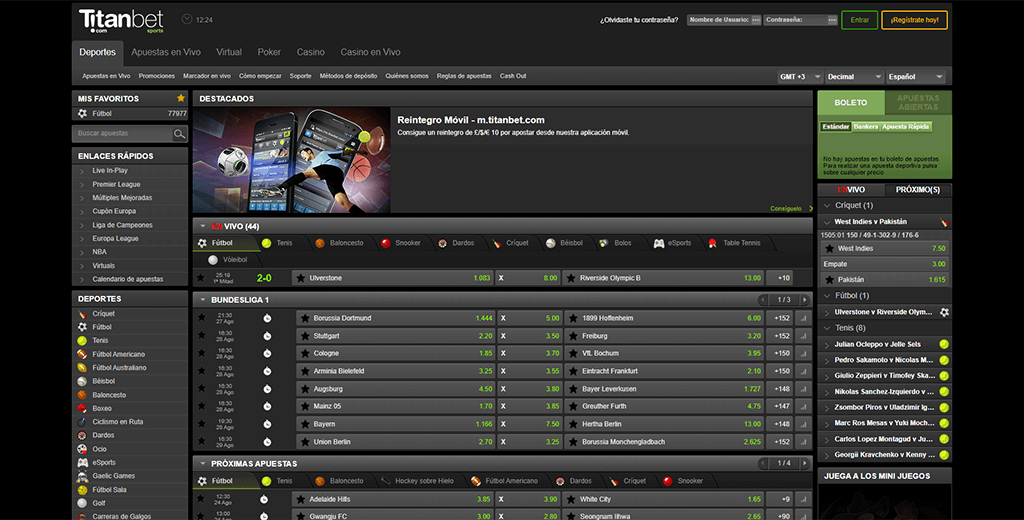This screenshot has width=1024, height=520.
Task: Favorite the Union Berlin match star
Action: 202,442
